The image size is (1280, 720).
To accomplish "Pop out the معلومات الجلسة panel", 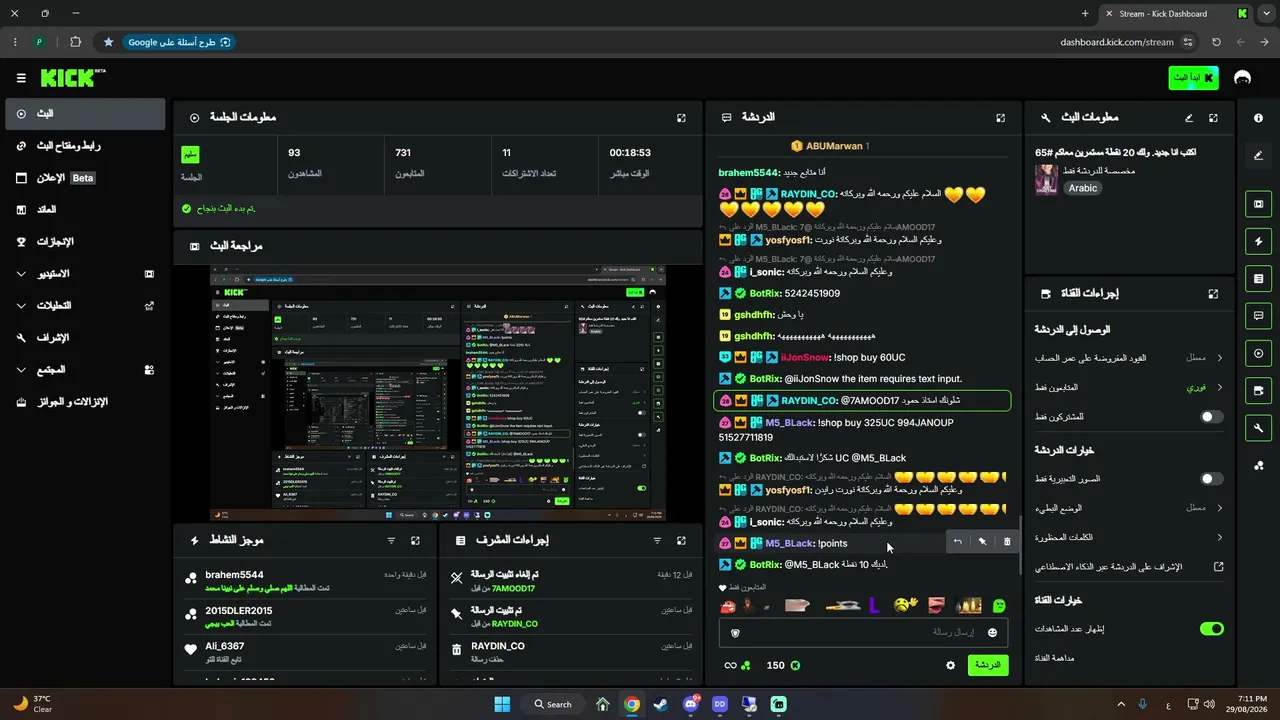I will click(x=681, y=118).
